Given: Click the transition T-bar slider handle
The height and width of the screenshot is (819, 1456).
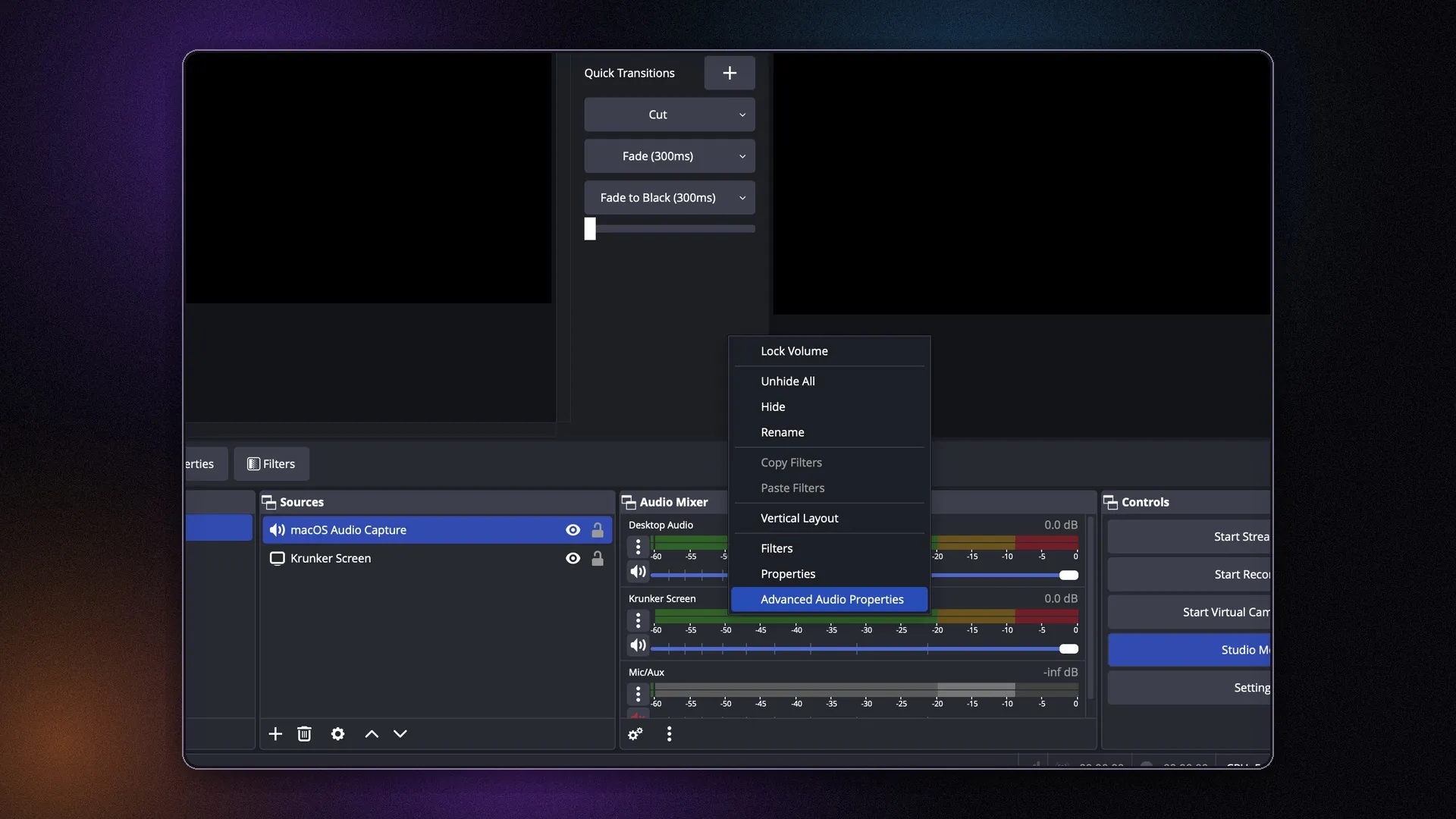Looking at the screenshot, I should point(590,228).
